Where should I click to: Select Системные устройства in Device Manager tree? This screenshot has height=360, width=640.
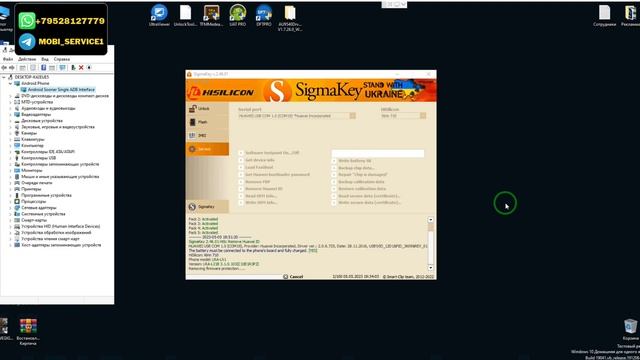tap(43, 214)
